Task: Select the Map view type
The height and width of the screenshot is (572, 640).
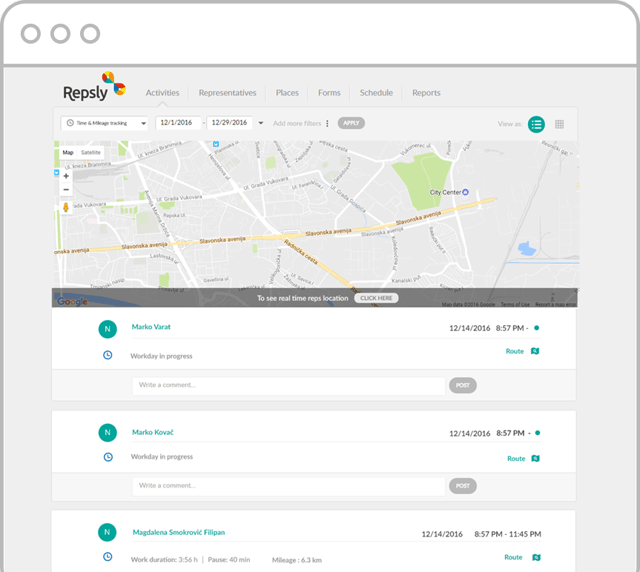Action: pos(68,152)
